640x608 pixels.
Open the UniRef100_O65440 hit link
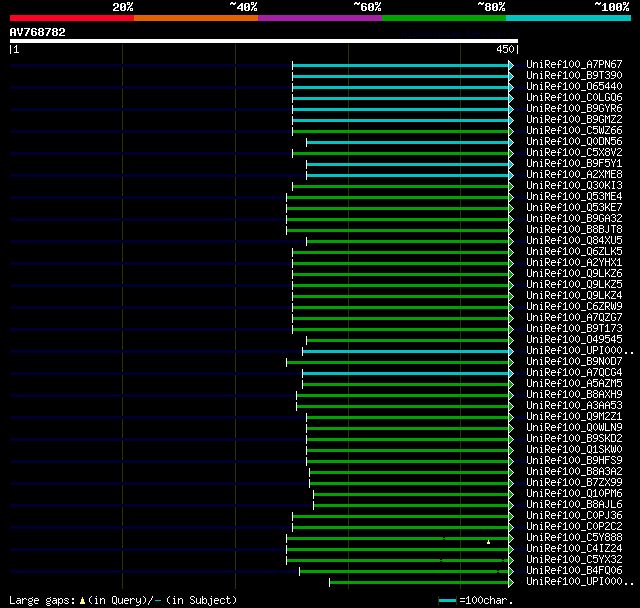point(574,87)
